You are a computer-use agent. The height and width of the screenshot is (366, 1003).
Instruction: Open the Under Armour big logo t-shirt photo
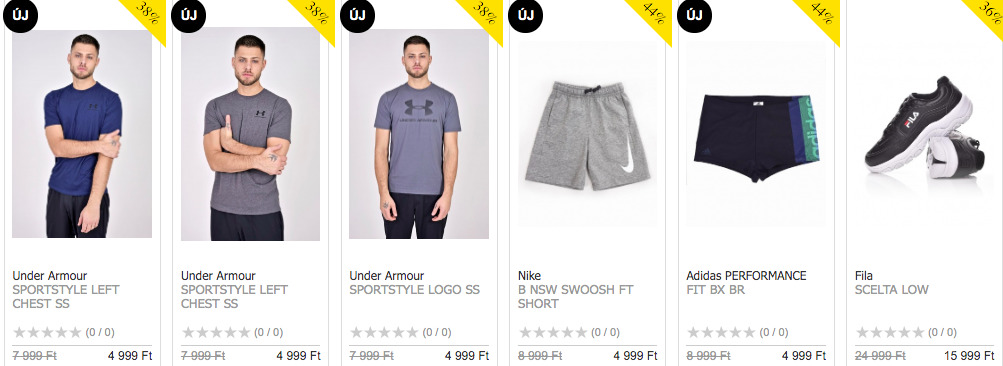click(x=419, y=134)
